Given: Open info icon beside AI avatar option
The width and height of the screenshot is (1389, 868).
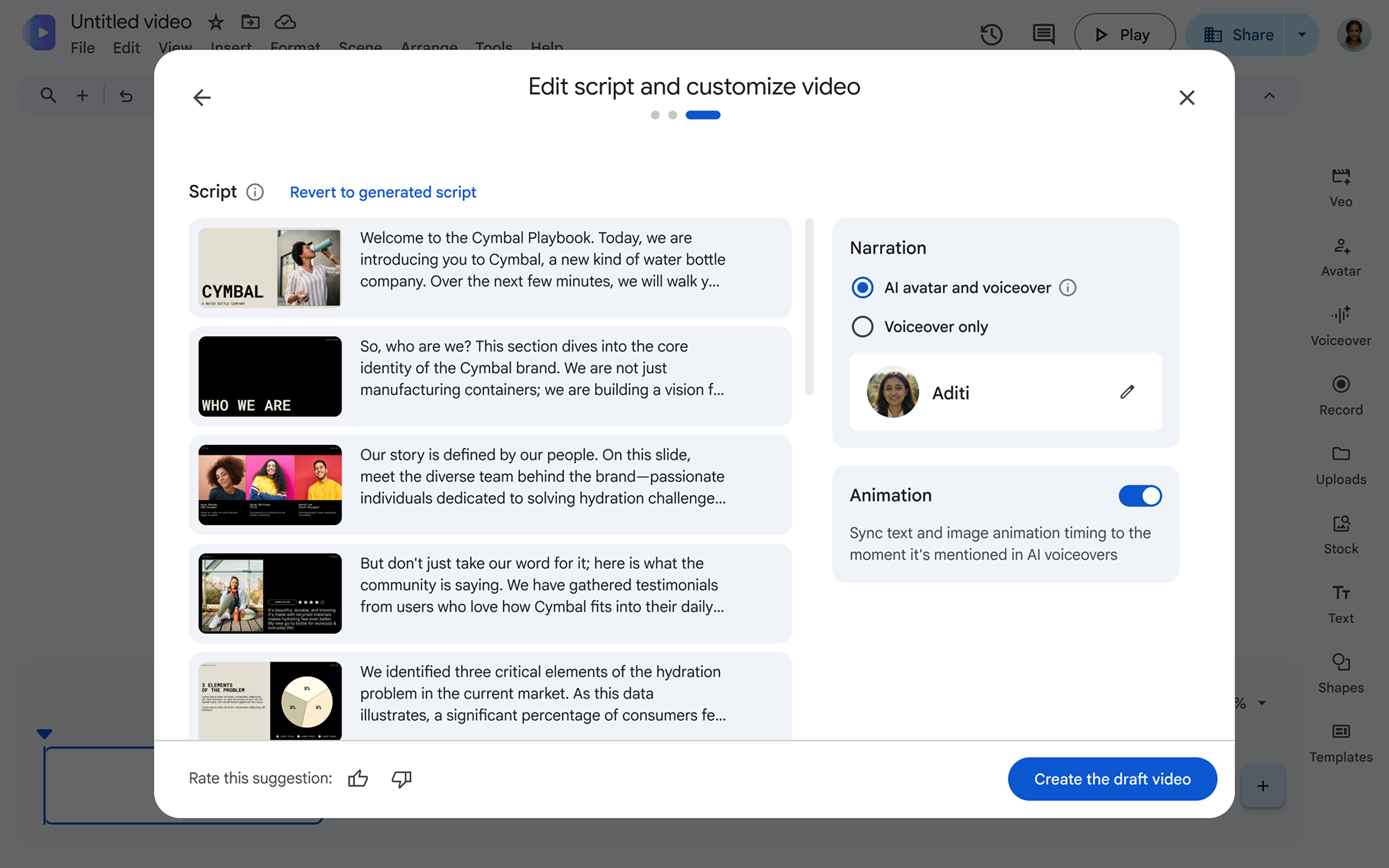Looking at the screenshot, I should 1067,287.
